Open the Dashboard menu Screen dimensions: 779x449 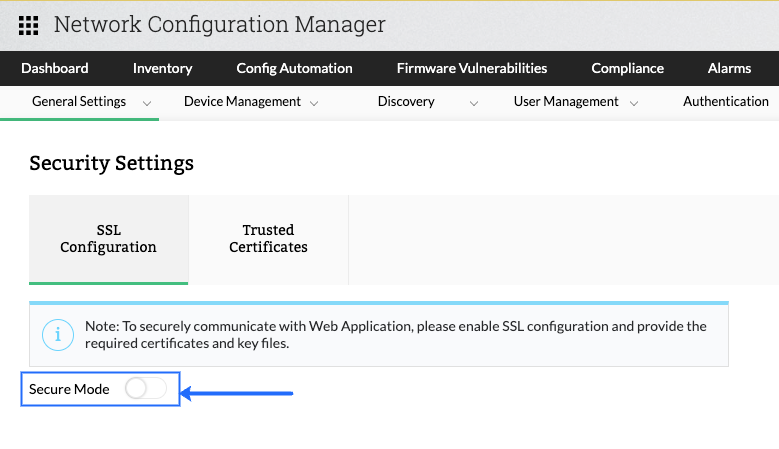pos(55,69)
